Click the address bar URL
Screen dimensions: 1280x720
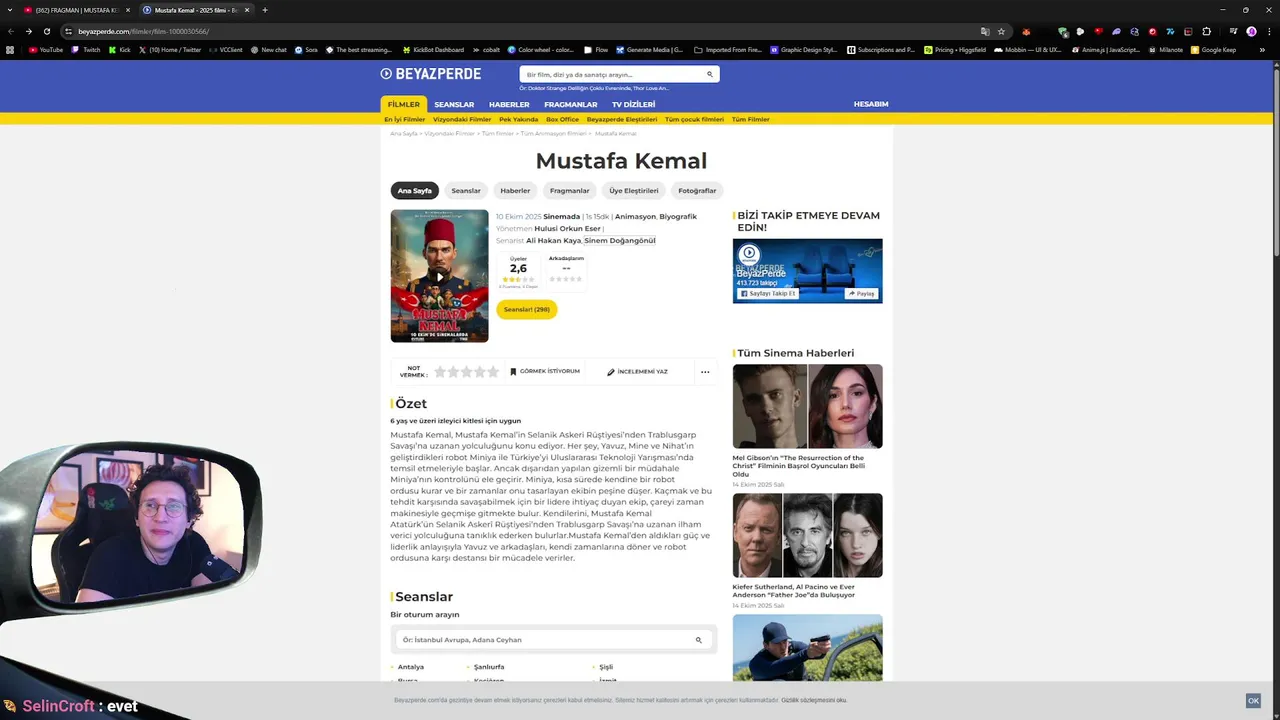[x=144, y=31]
